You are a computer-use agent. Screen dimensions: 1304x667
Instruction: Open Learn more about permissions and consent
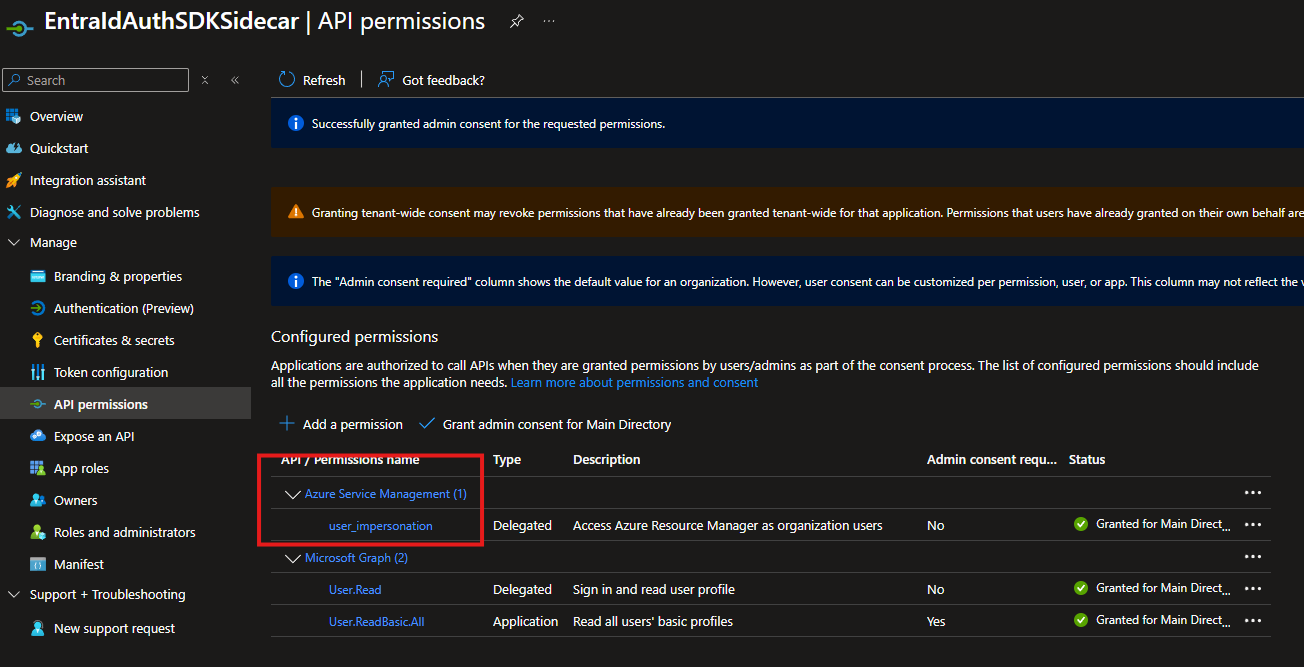[634, 382]
